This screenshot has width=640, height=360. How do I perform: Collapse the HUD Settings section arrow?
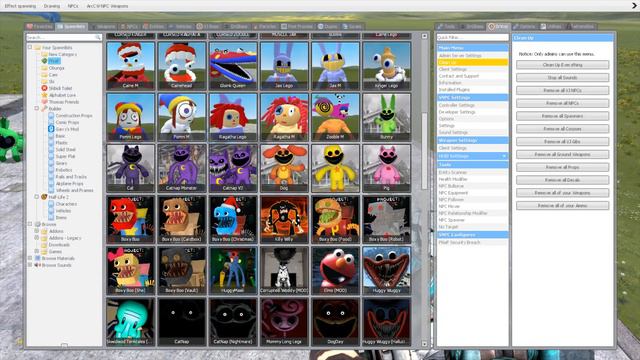click(504, 156)
